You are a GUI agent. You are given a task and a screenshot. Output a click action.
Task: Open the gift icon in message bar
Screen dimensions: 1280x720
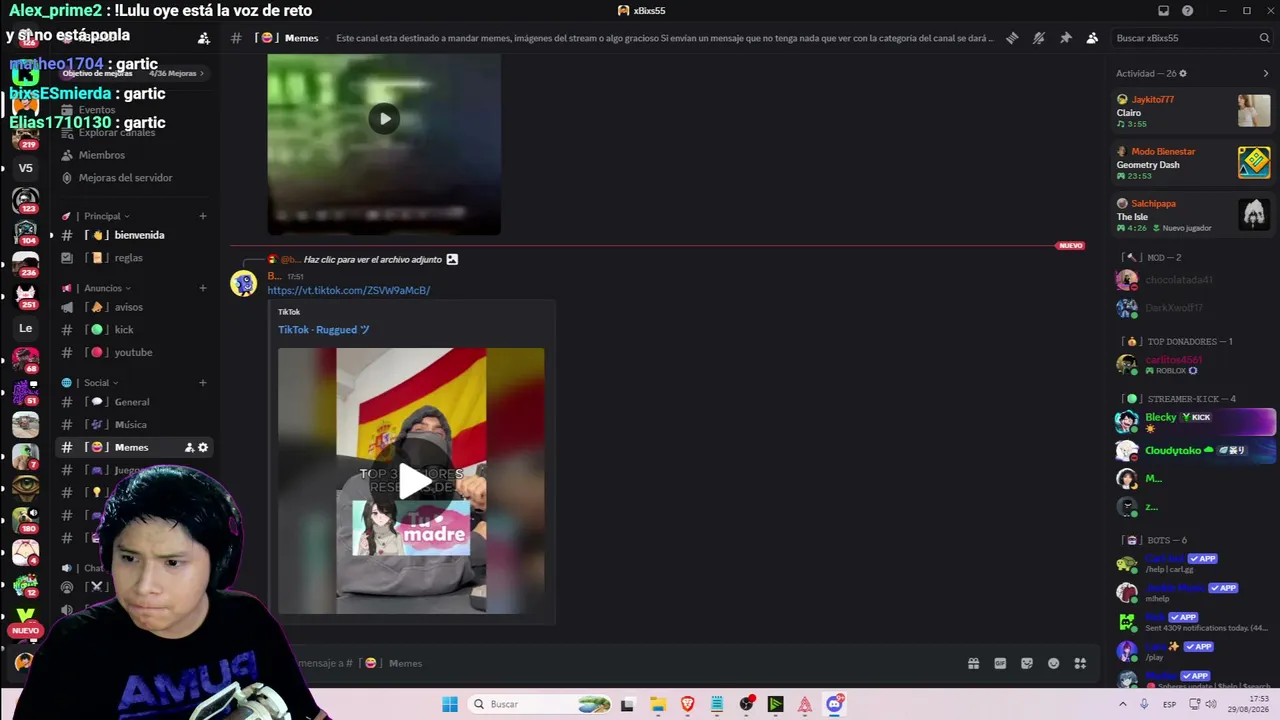tap(973, 663)
